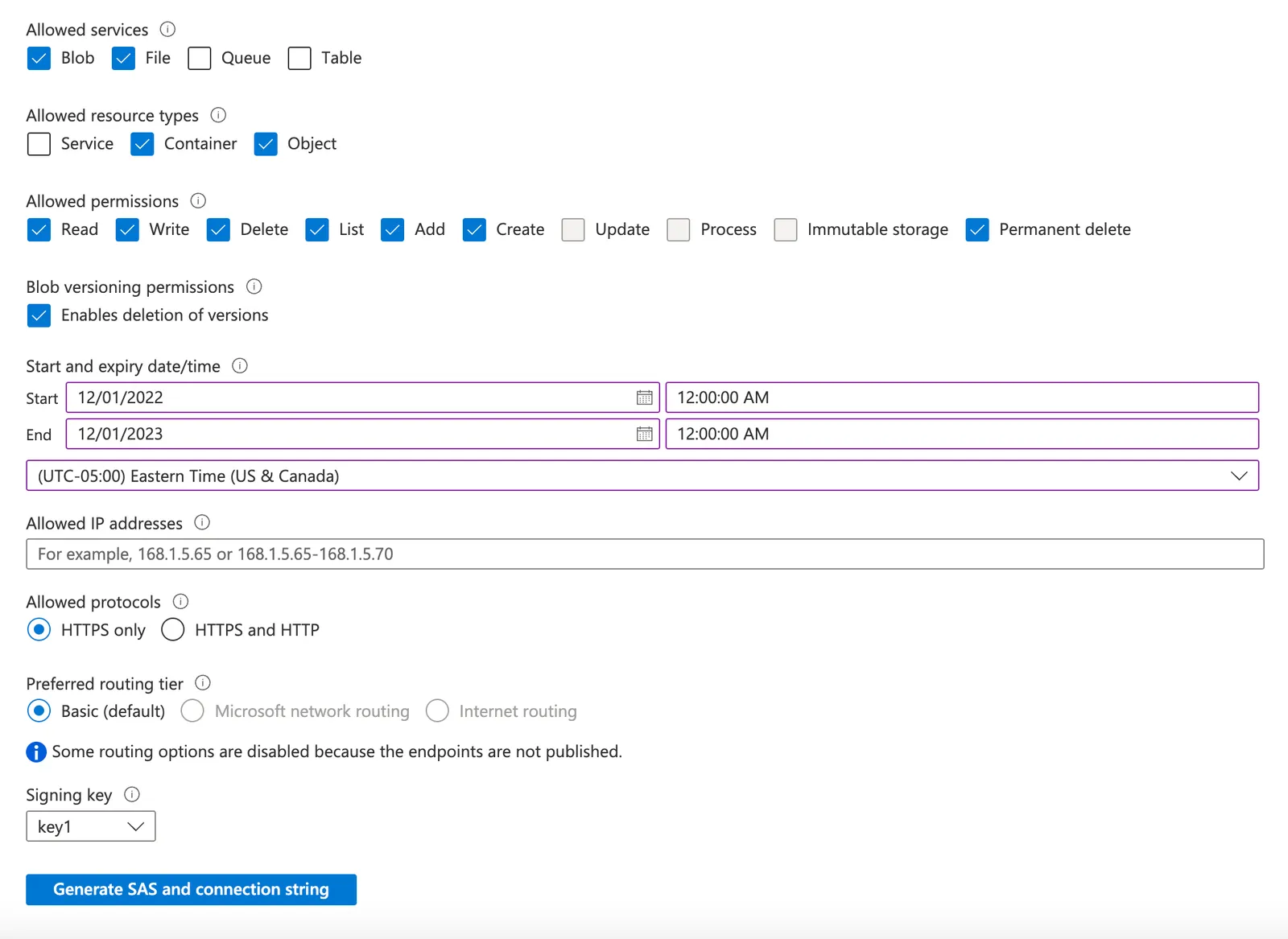Screen dimensions: 1288x939
Task: Uncheck the Blob service checkbox
Action: 39,58
